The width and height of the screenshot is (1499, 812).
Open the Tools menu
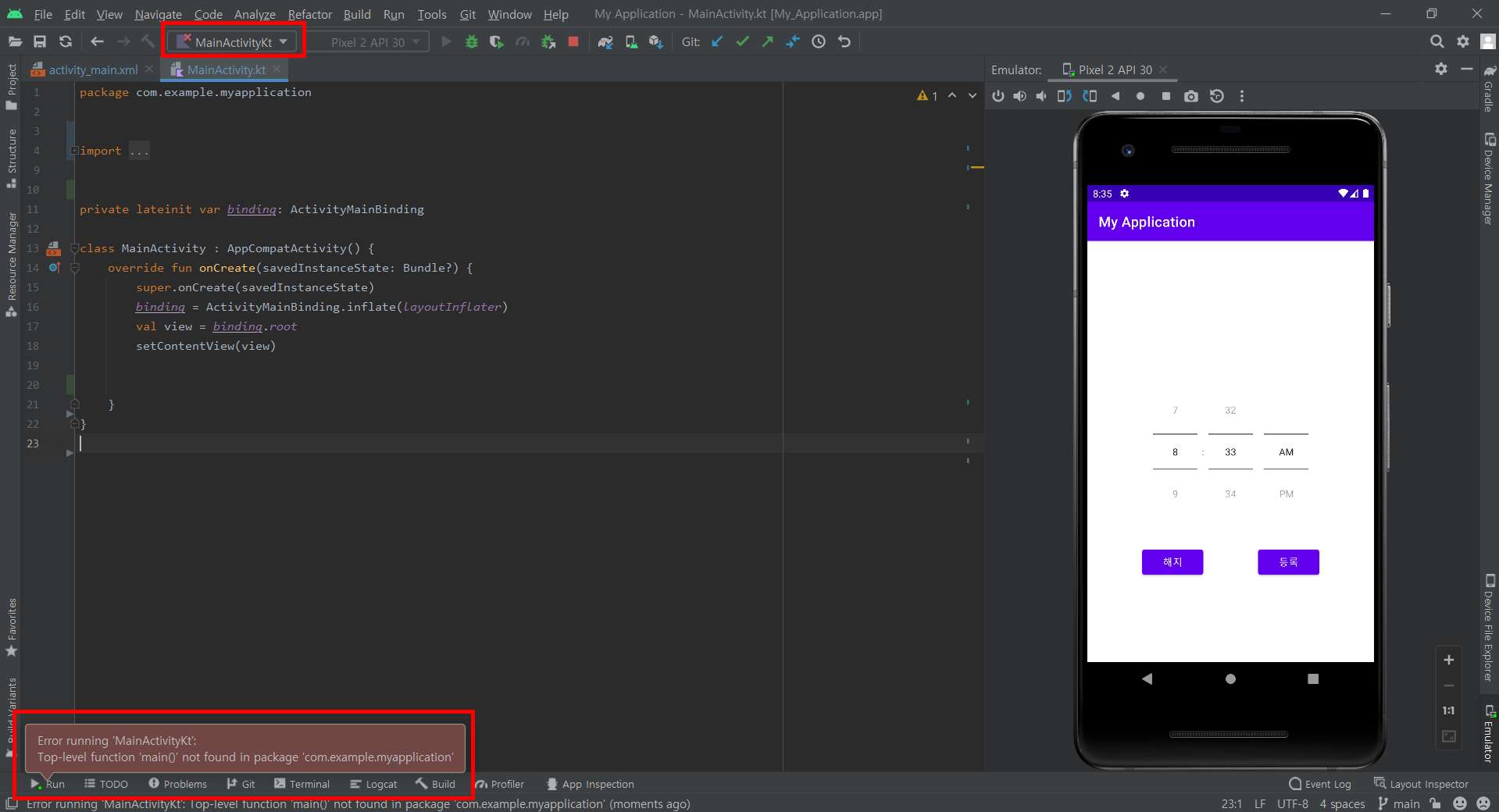coord(431,14)
